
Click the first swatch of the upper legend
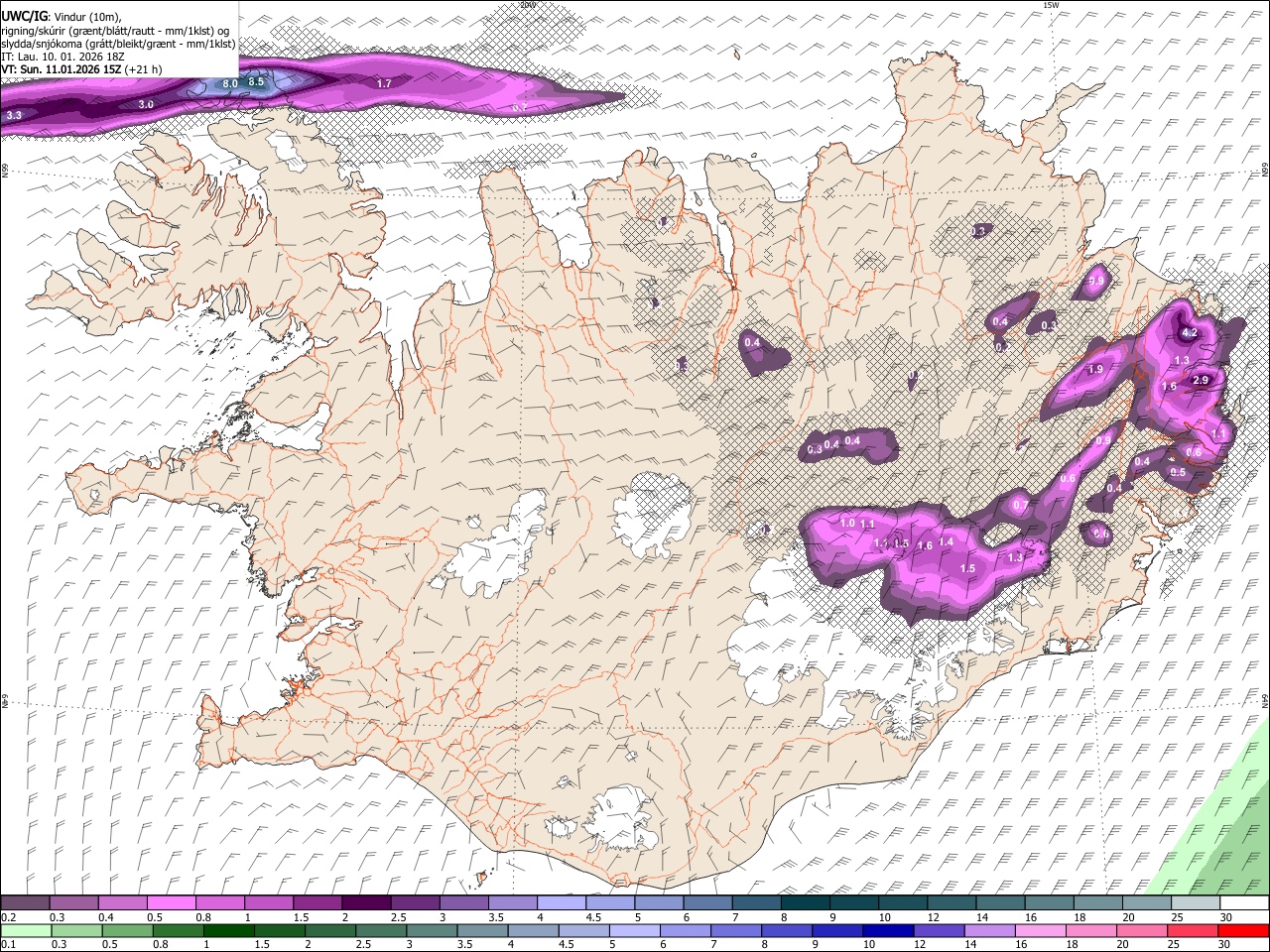[25, 903]
